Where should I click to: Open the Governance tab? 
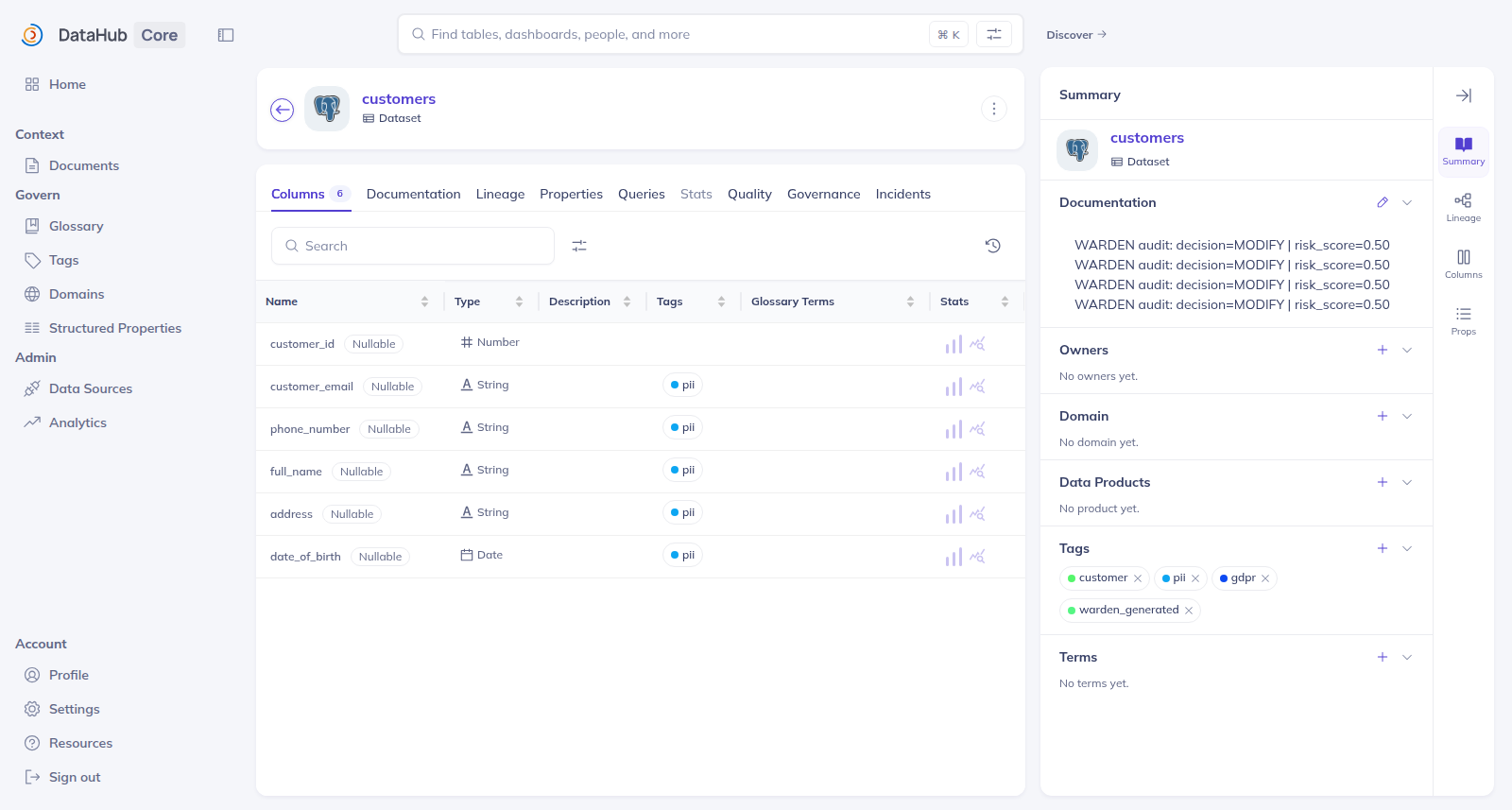pyautogui.click(x=823, y=194)
